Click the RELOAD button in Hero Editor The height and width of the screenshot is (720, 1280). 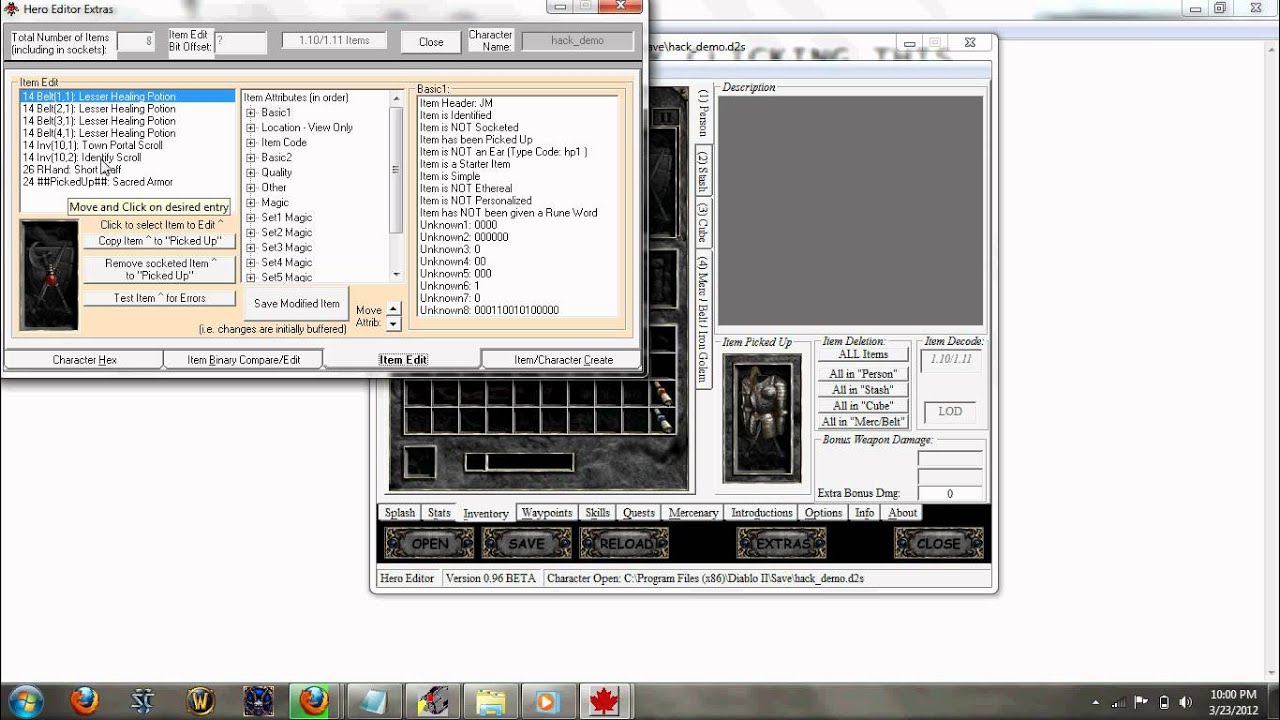coord(624,544)
